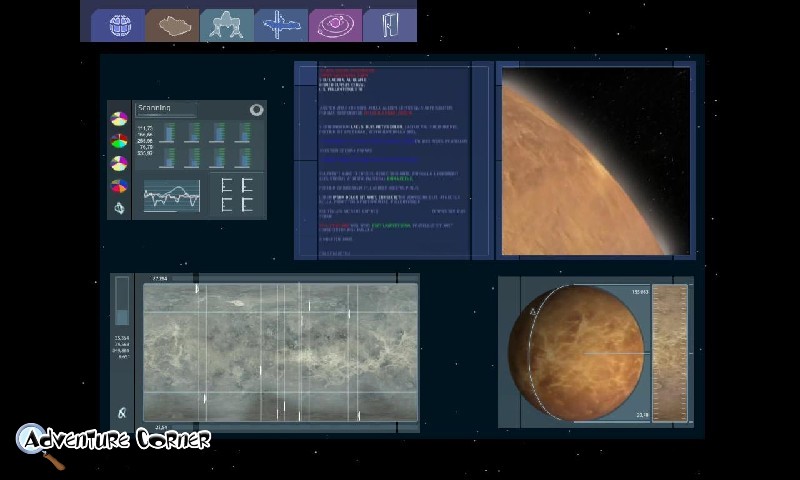Open the space station tab
This screenshot has width=800, height=480.
281,25
